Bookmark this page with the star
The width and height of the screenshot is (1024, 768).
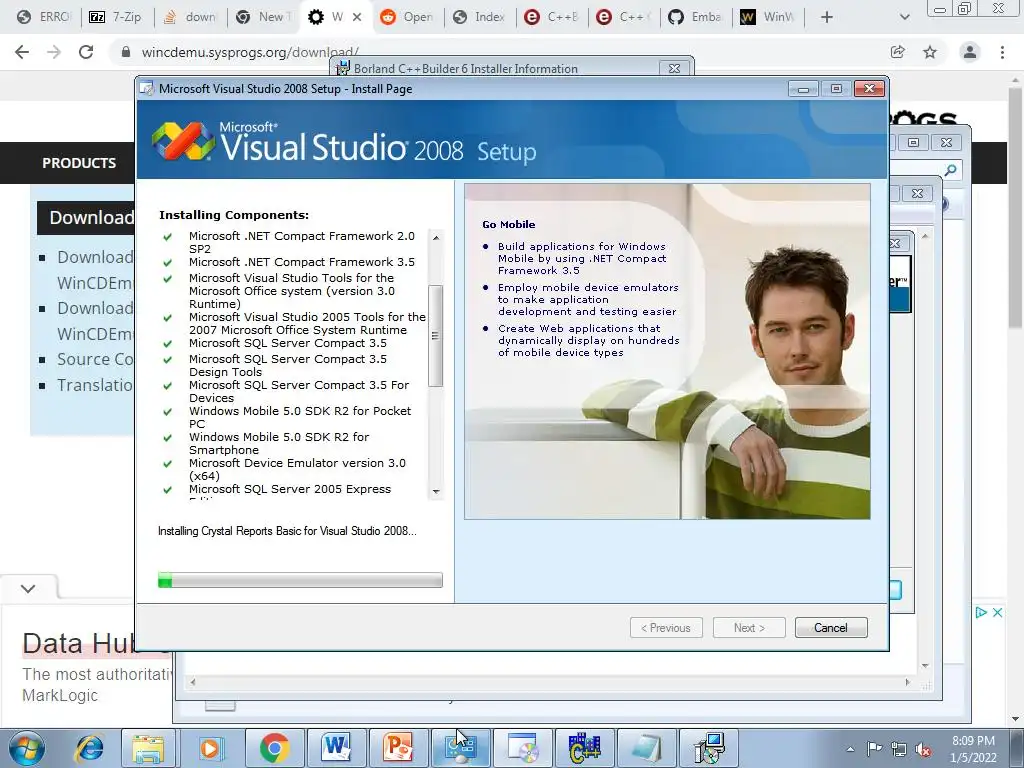(930, 52)
